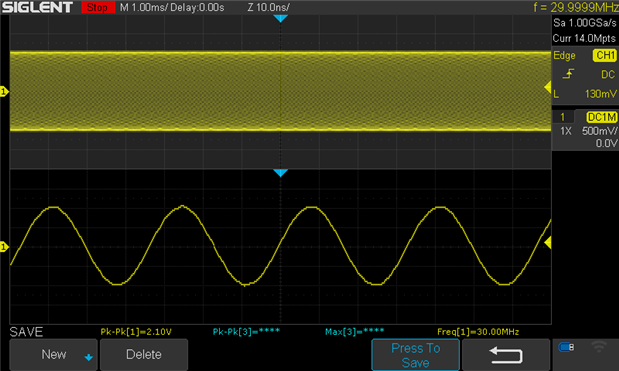The width and height of the screenshot is (619, 371).
Task: Click the Delete softkey
Action: point(144,355)
